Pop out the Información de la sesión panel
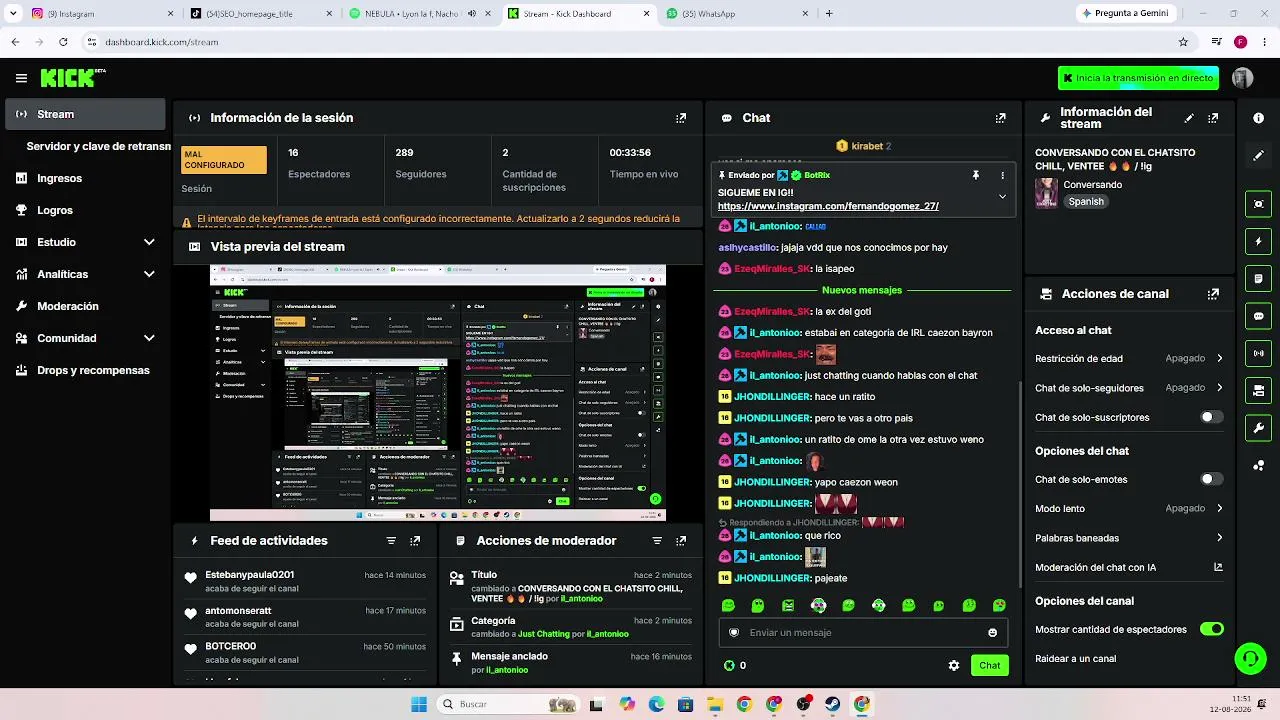1280x720 pixels. 681,118
